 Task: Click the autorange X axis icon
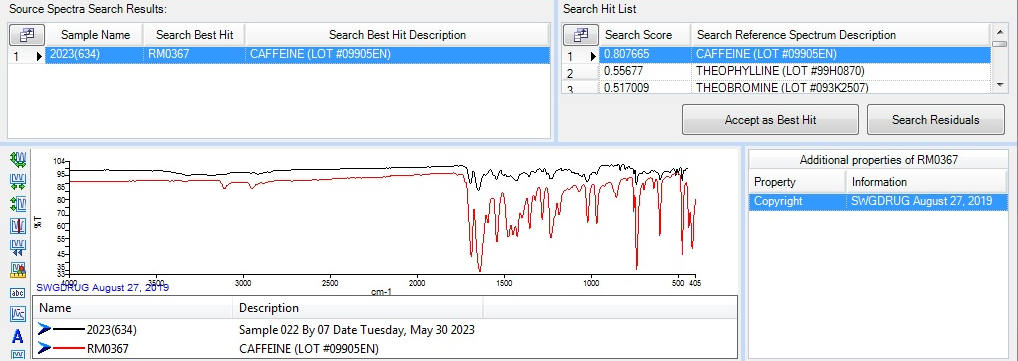click(18, 181)
